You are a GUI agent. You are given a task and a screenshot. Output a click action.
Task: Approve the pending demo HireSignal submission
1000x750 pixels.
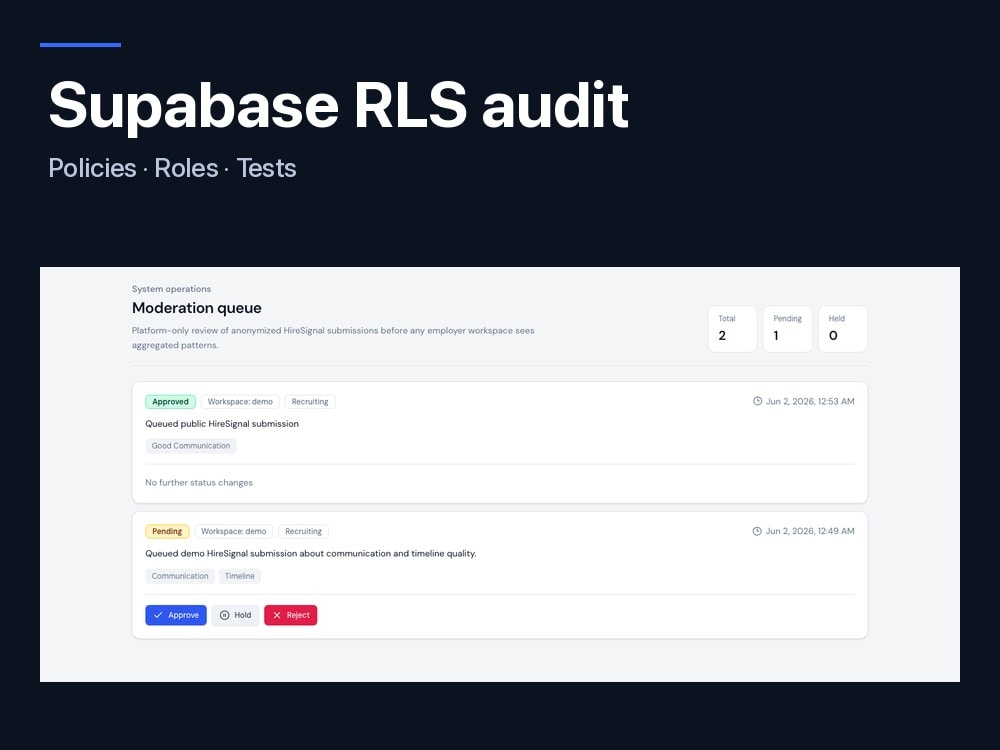(x=175, y=615)
